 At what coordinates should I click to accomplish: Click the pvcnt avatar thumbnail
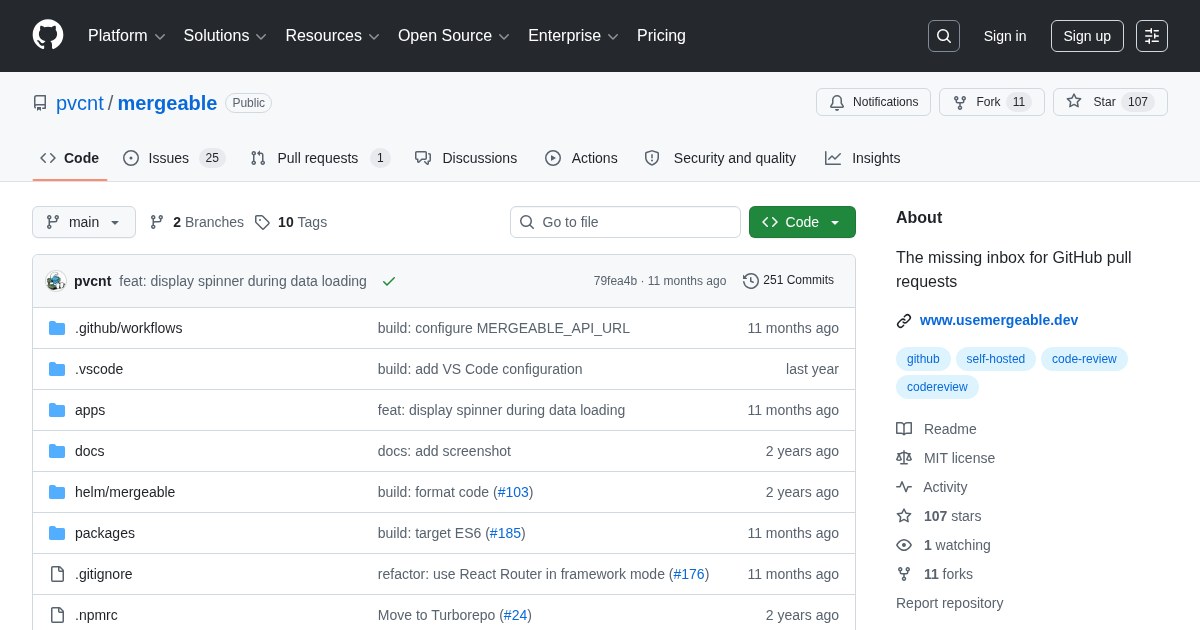tap(56, 281)
